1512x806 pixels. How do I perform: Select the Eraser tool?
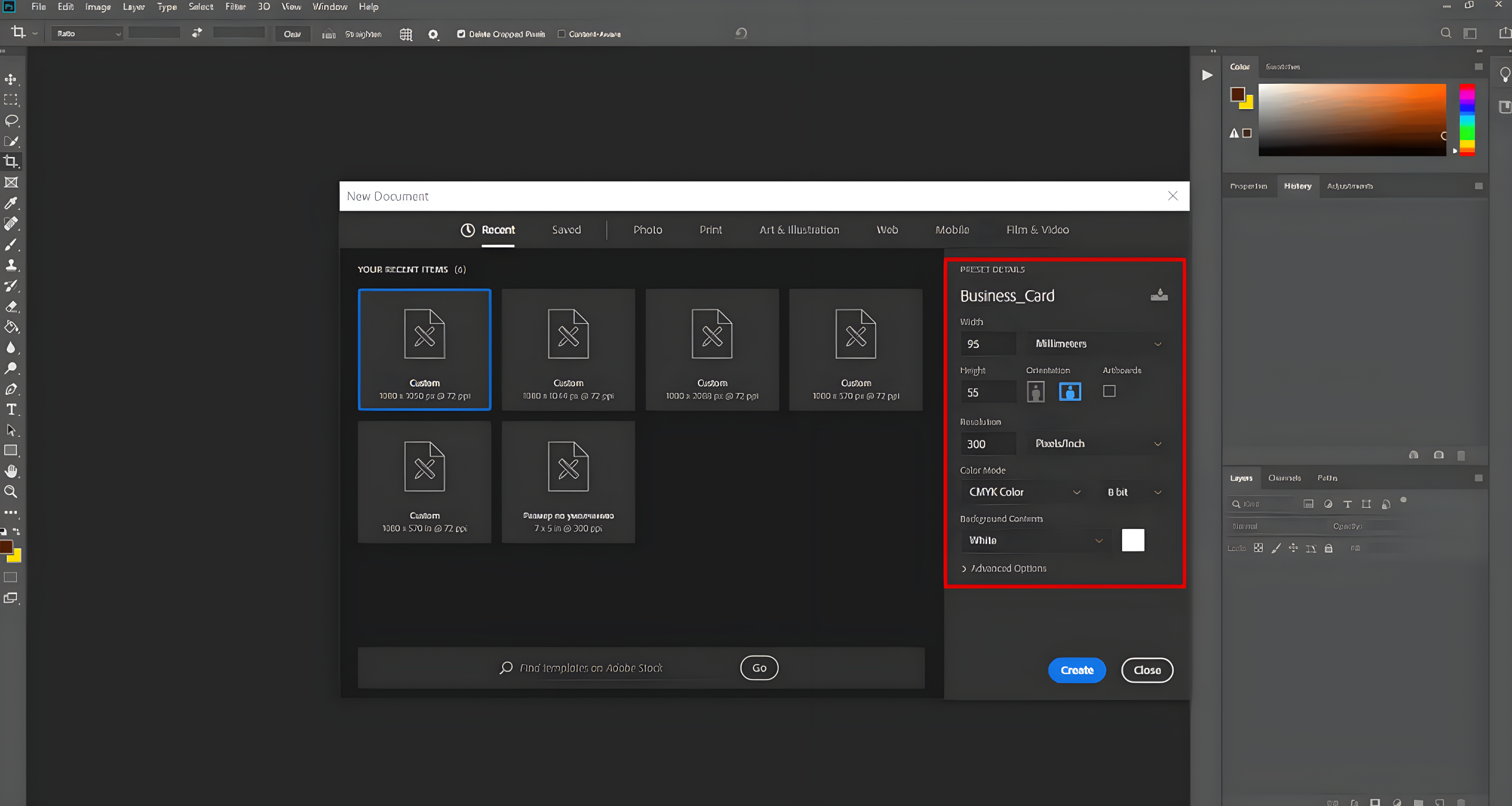pos(11,307)
